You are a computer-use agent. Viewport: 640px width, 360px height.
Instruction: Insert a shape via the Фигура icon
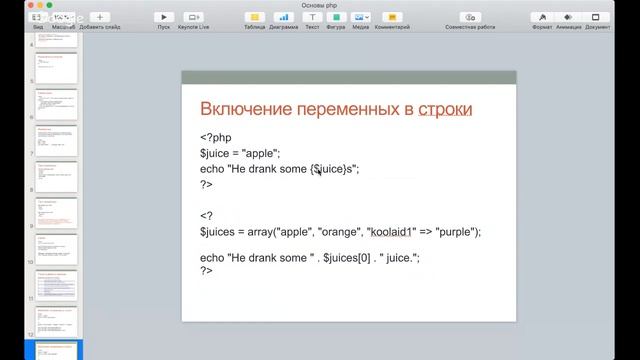tap(336, 18)
